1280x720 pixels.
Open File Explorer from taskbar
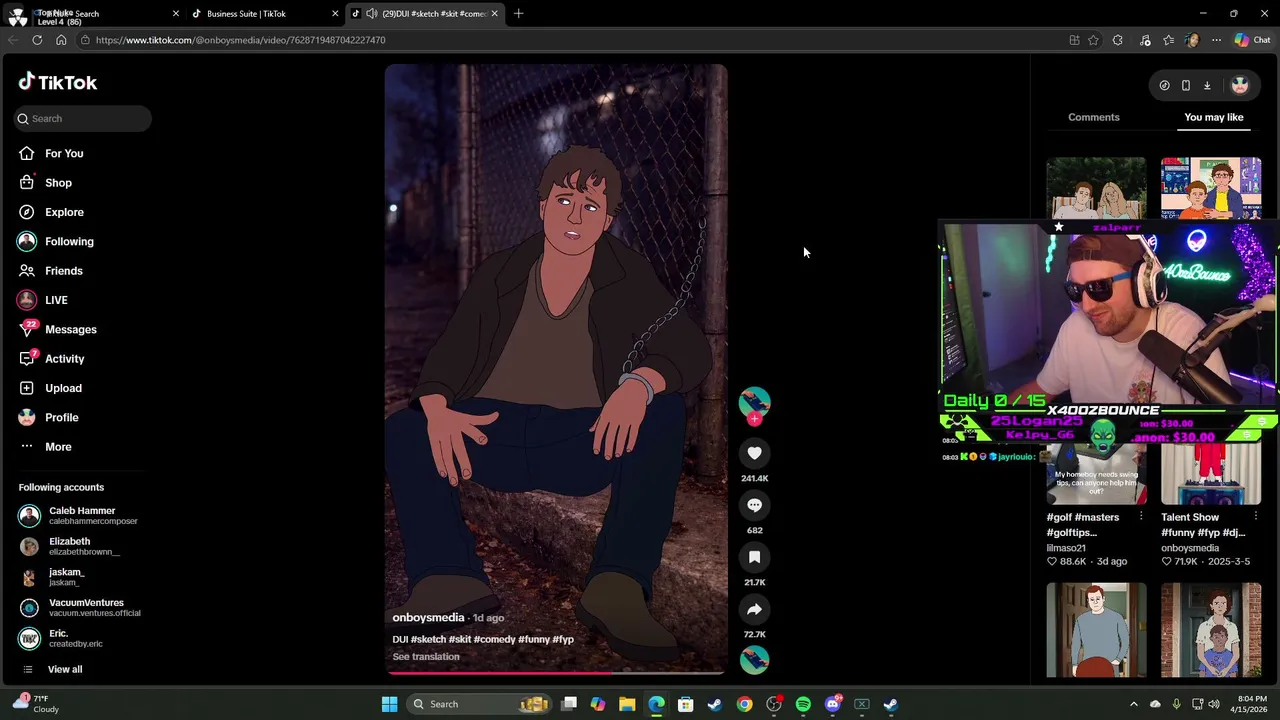pyautogui.click(x=627, y=704)
